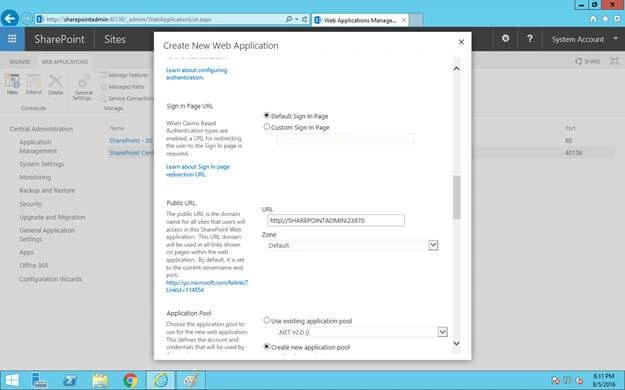Open System Settings in left navigation

pyautogui.click(x=41, y=164)
